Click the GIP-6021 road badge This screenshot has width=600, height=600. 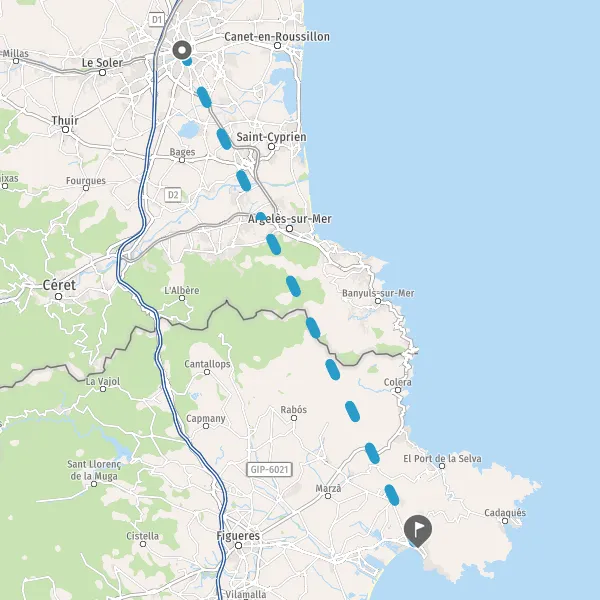pyautogui.click(x=269, y=470)
